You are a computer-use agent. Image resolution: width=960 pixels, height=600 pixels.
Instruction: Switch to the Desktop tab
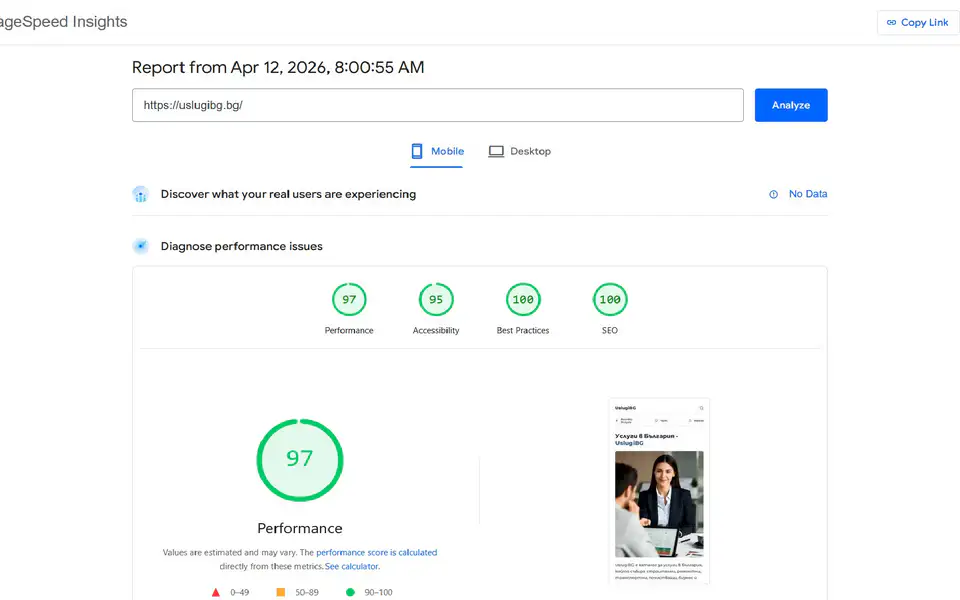(x=519, y=151)
